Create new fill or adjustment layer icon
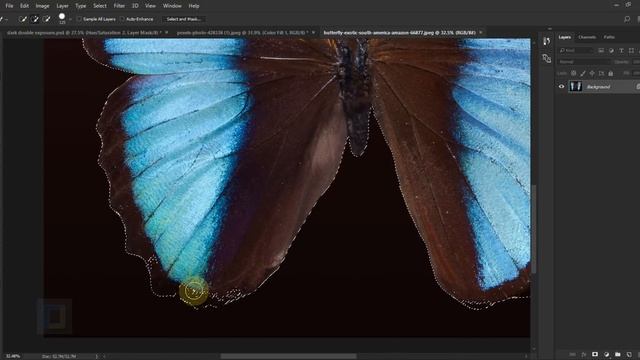 tap(607, 354)
